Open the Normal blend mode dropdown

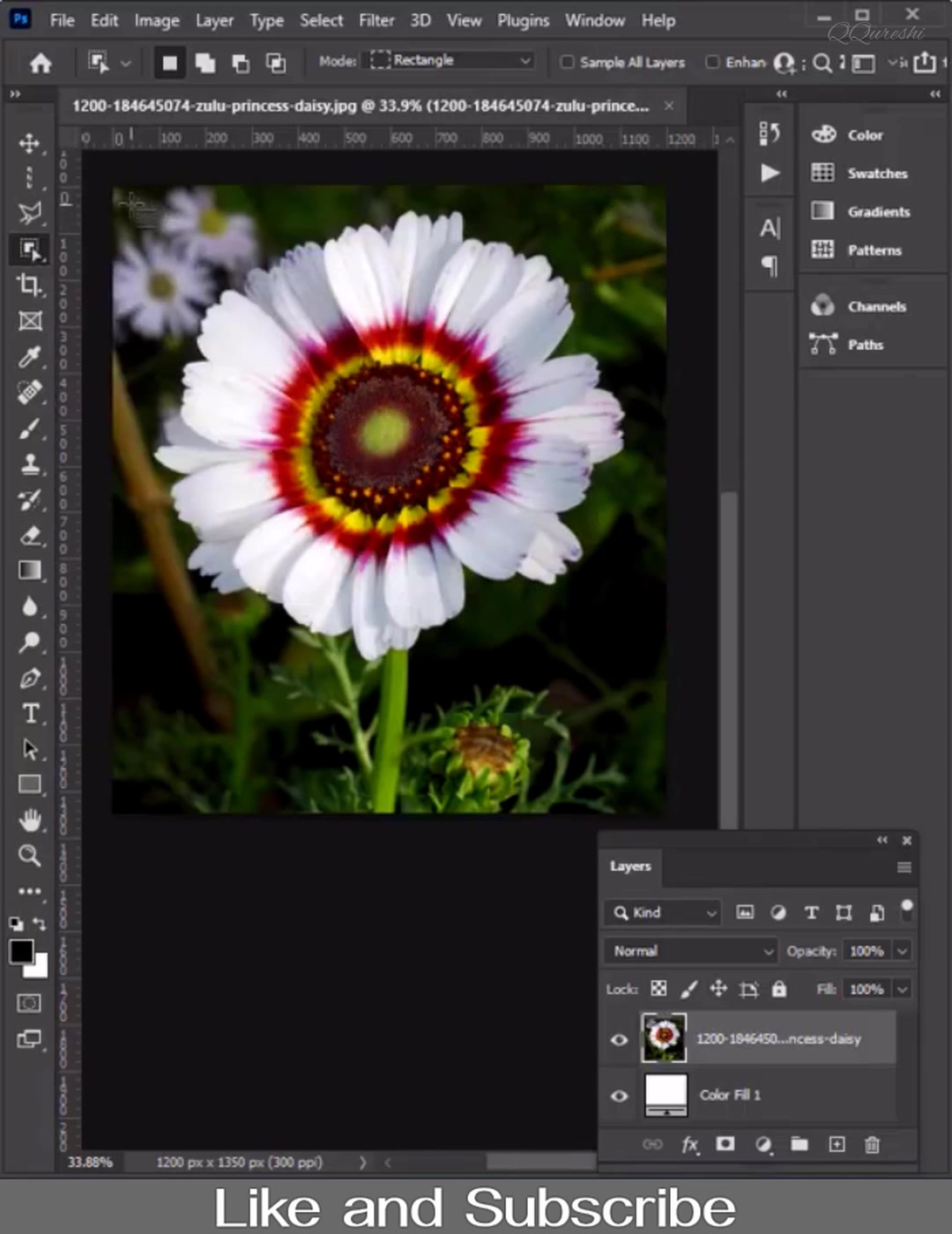pos(690,951)
